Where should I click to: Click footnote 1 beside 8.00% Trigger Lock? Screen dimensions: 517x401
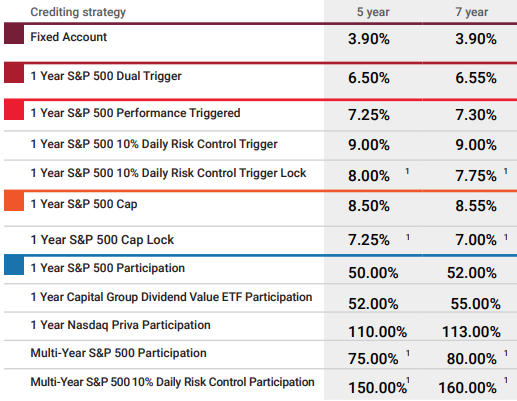pos(407,171)
